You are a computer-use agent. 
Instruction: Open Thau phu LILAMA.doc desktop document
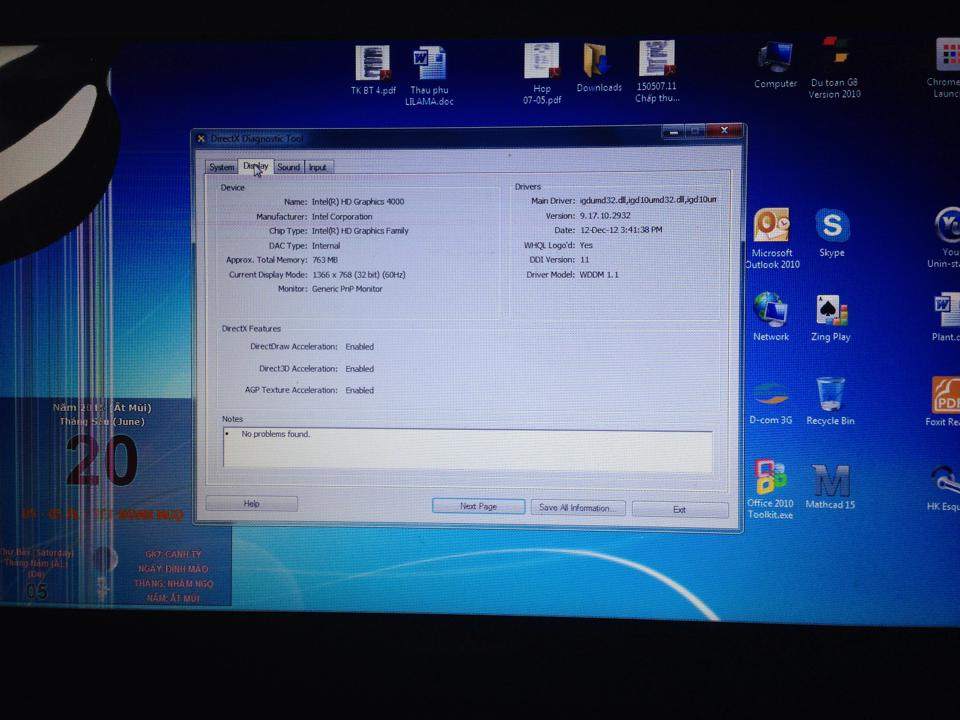coord(429,75)
